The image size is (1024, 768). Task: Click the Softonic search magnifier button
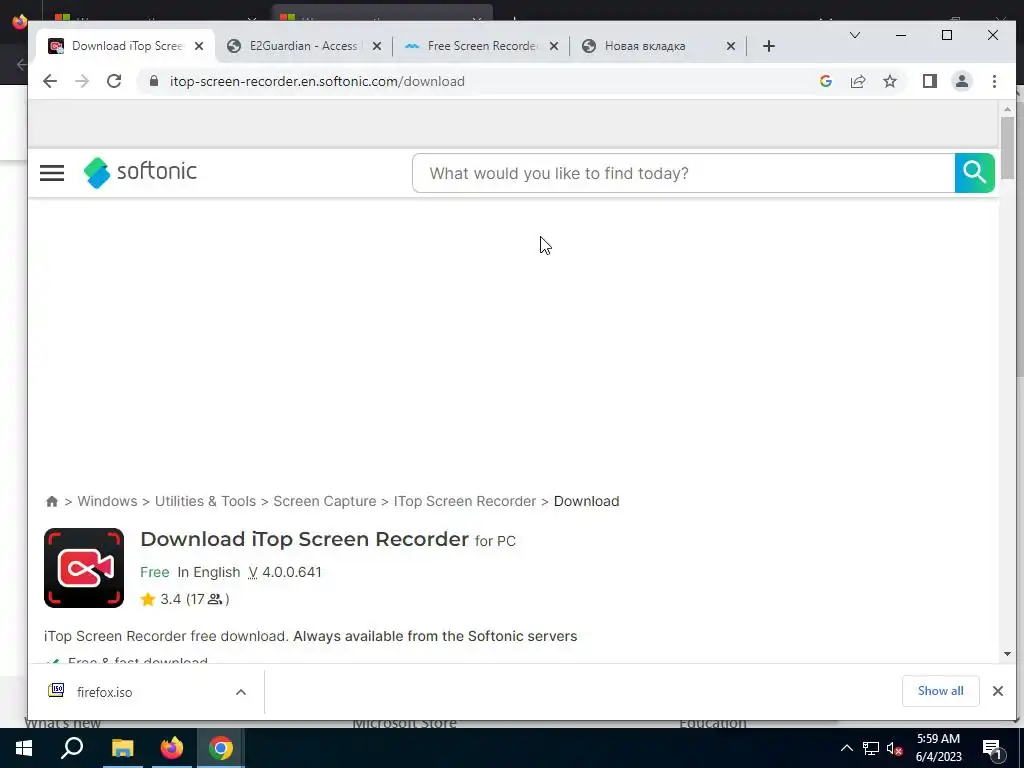tap(974, 173)
